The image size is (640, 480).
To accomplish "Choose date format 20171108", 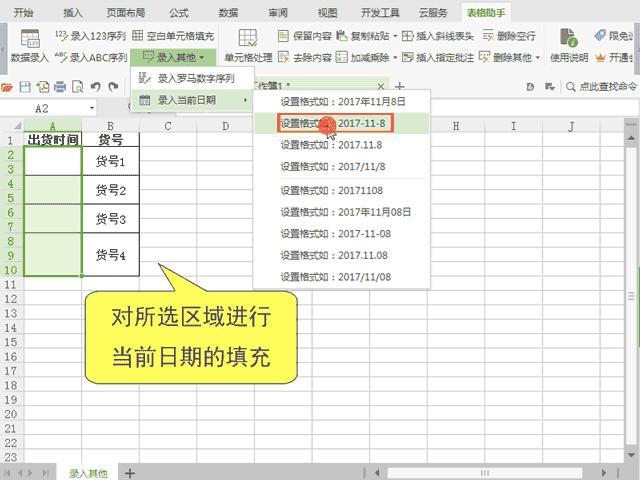I will tap(342, 191).
